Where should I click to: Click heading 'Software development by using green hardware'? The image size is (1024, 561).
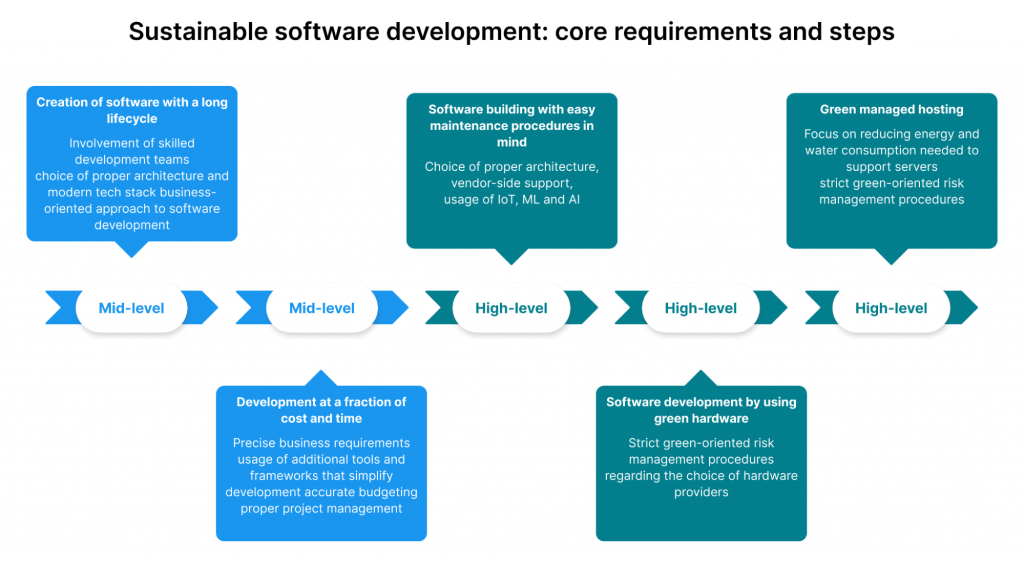pyautogui.click(x=701, y=410)
